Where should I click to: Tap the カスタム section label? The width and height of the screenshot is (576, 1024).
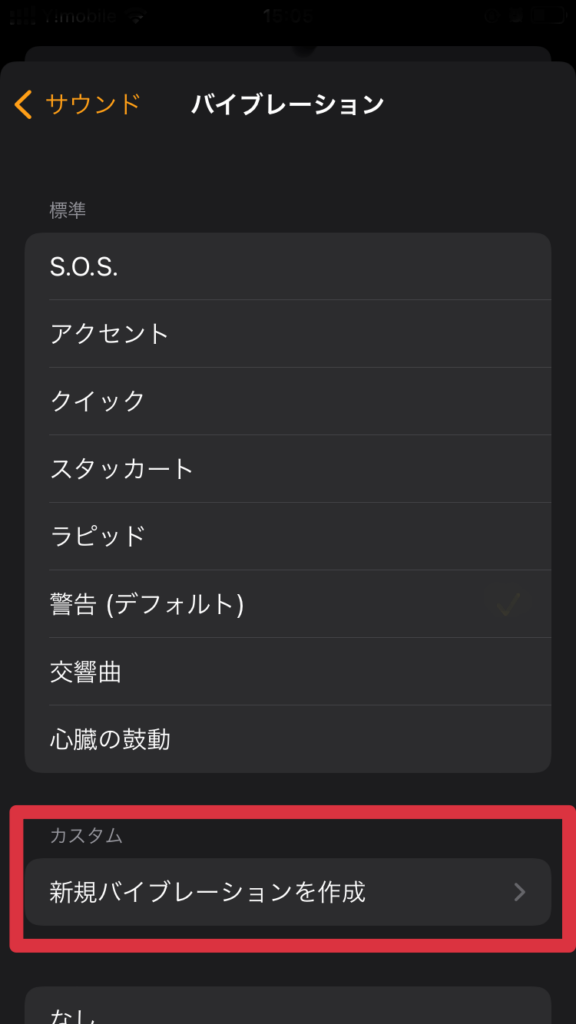tap(86, 836)
